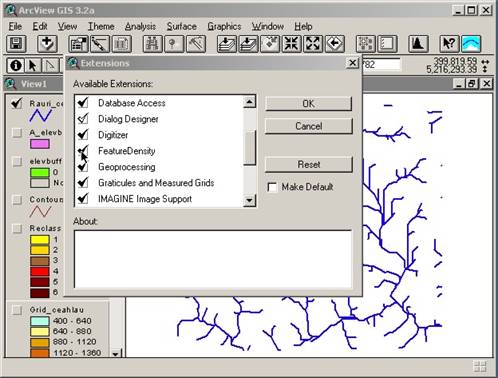Open the Analysis menu
Image resolution: width=498 pixels, height=378 pixels.
(140, 26)
